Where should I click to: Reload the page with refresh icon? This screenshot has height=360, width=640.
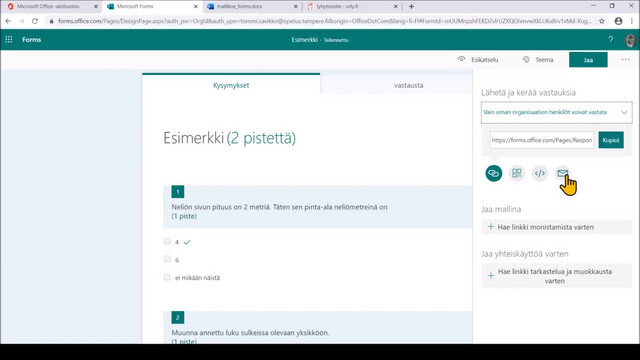pyautogui.click(x=35, y=21)
